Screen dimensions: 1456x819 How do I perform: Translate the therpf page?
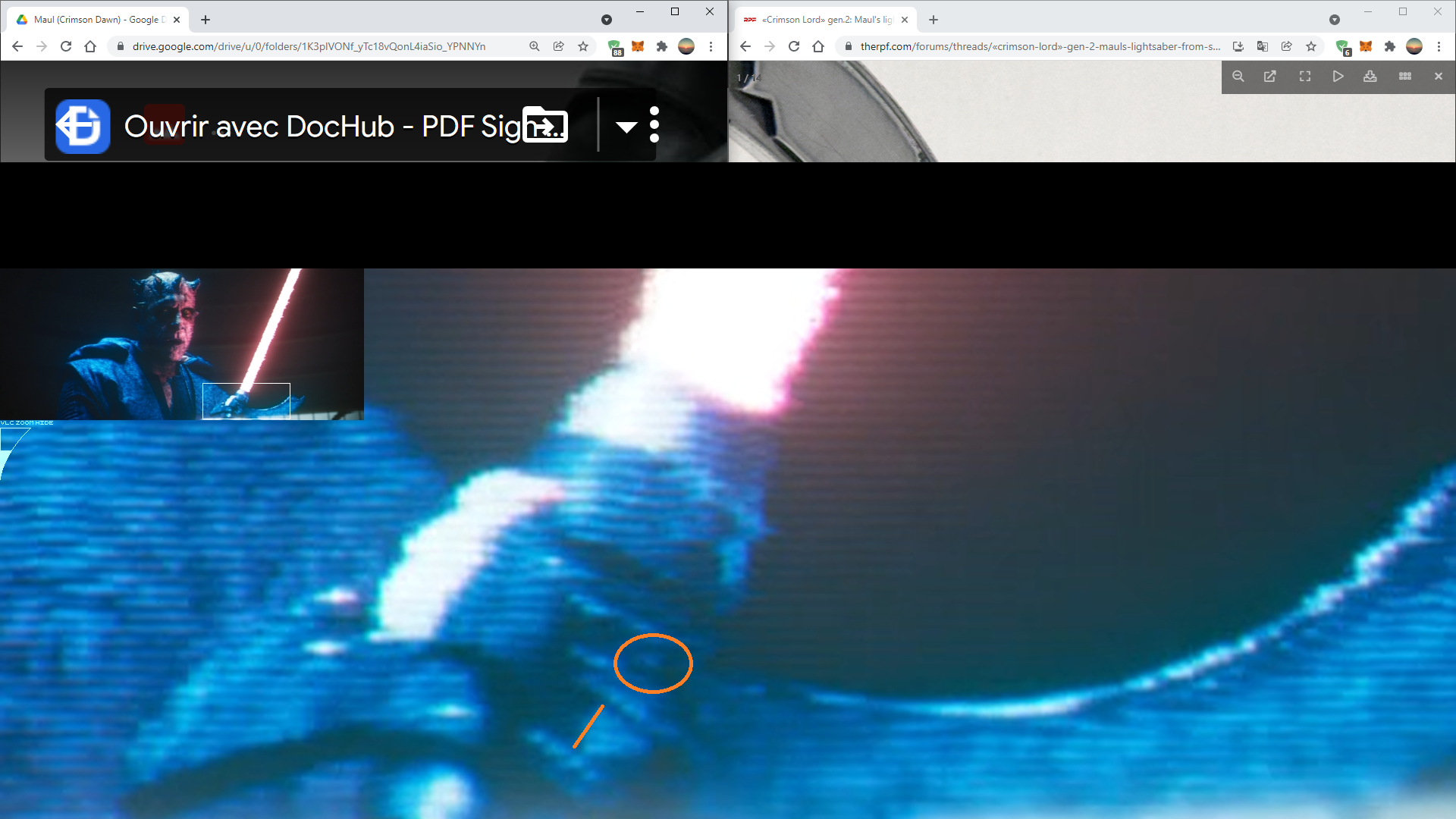[1263, 46]
